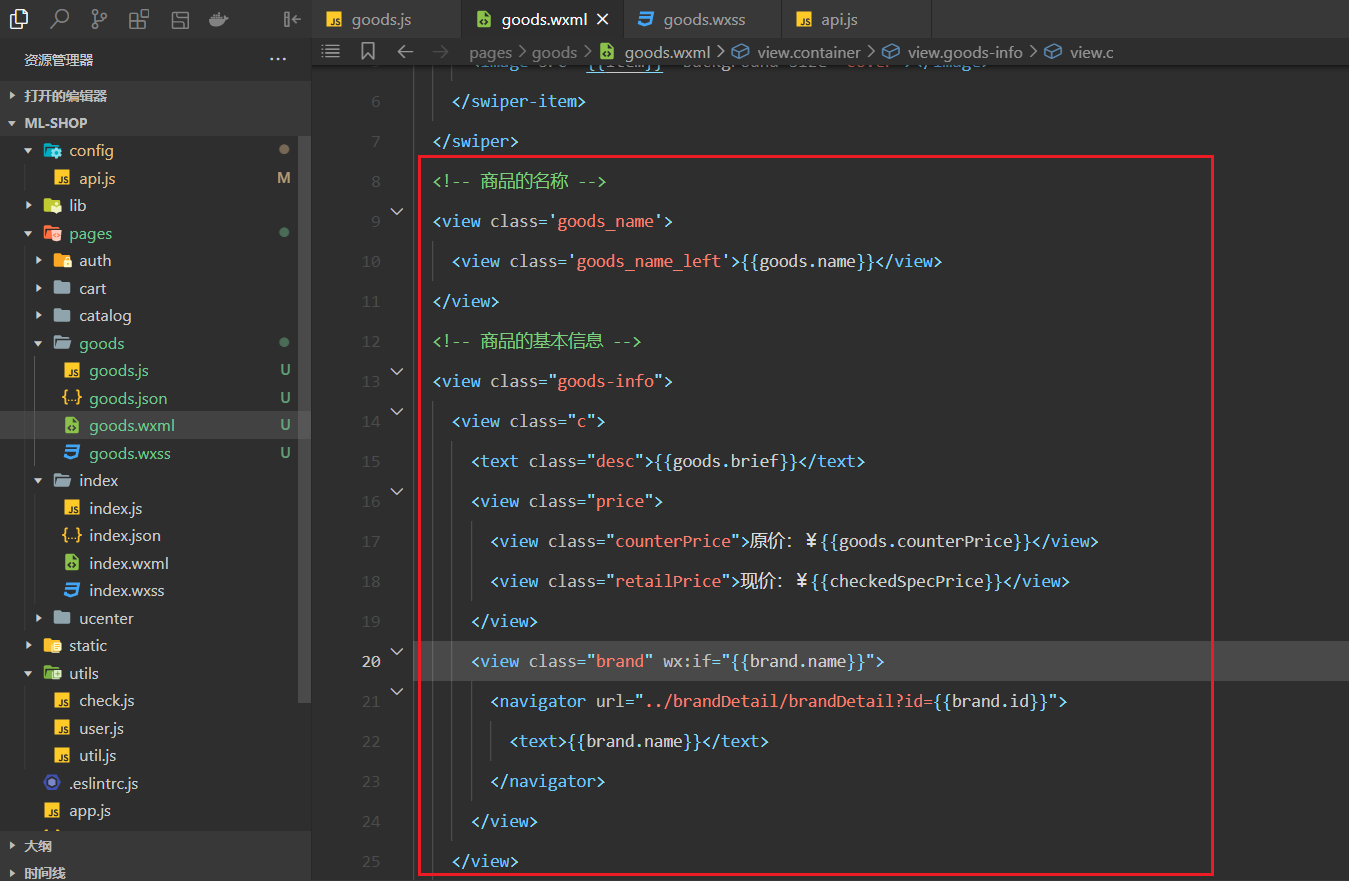This screenshot has width=1349, height=881.
Task: Expand the 大纲 outline section
Action: point(155,846)
